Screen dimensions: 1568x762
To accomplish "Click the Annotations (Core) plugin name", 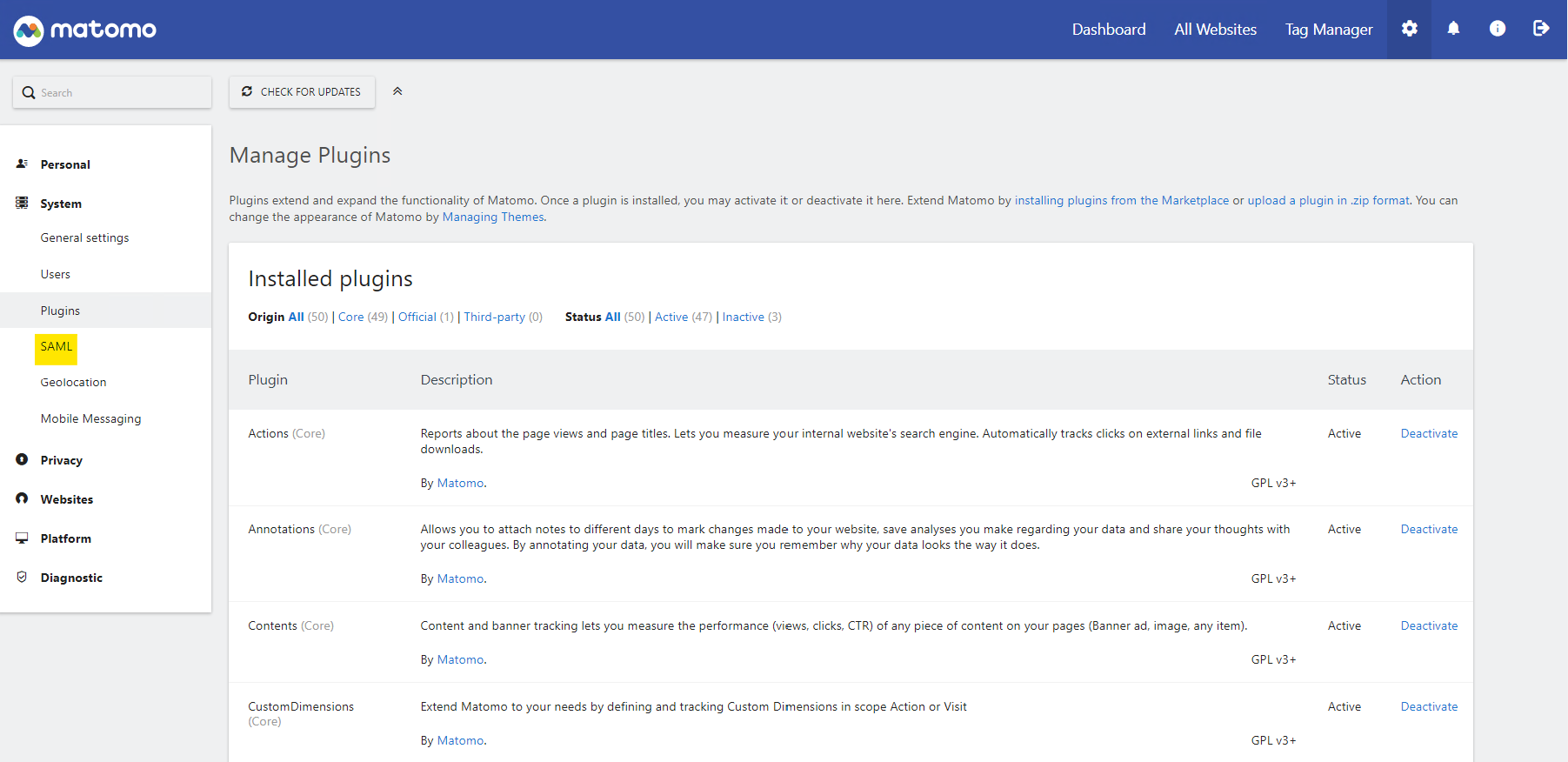I will 299,529.
